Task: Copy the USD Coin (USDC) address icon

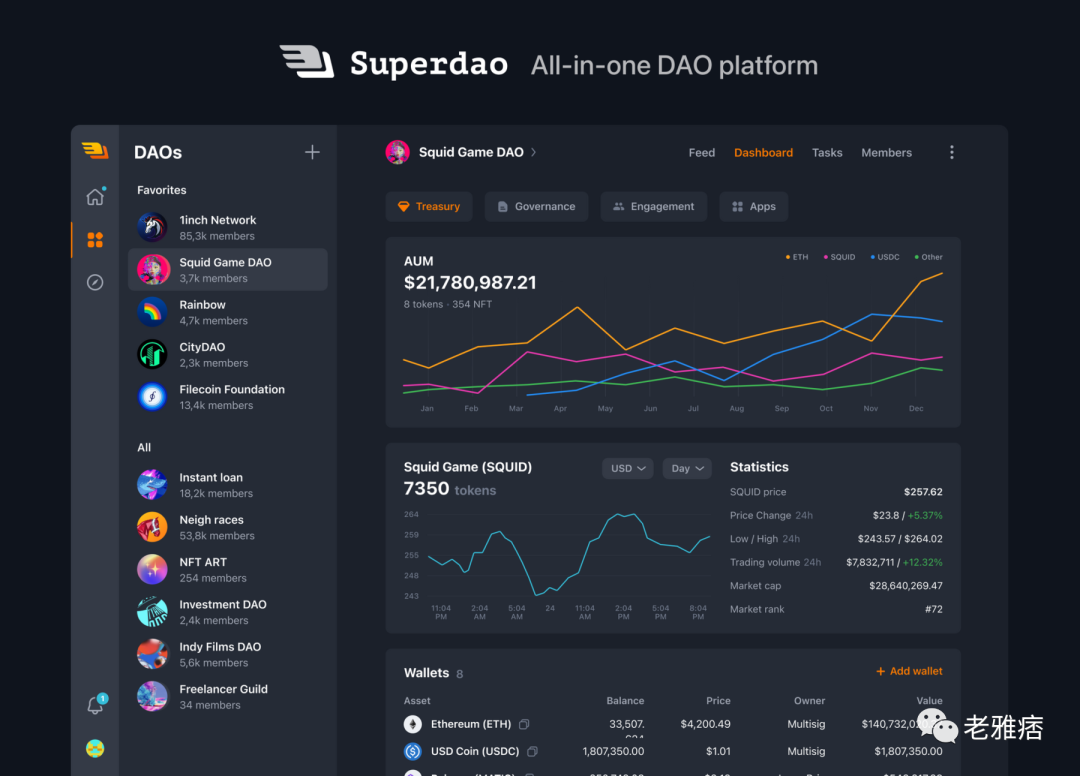Action: pyautogui.click(x=532, y=751)
